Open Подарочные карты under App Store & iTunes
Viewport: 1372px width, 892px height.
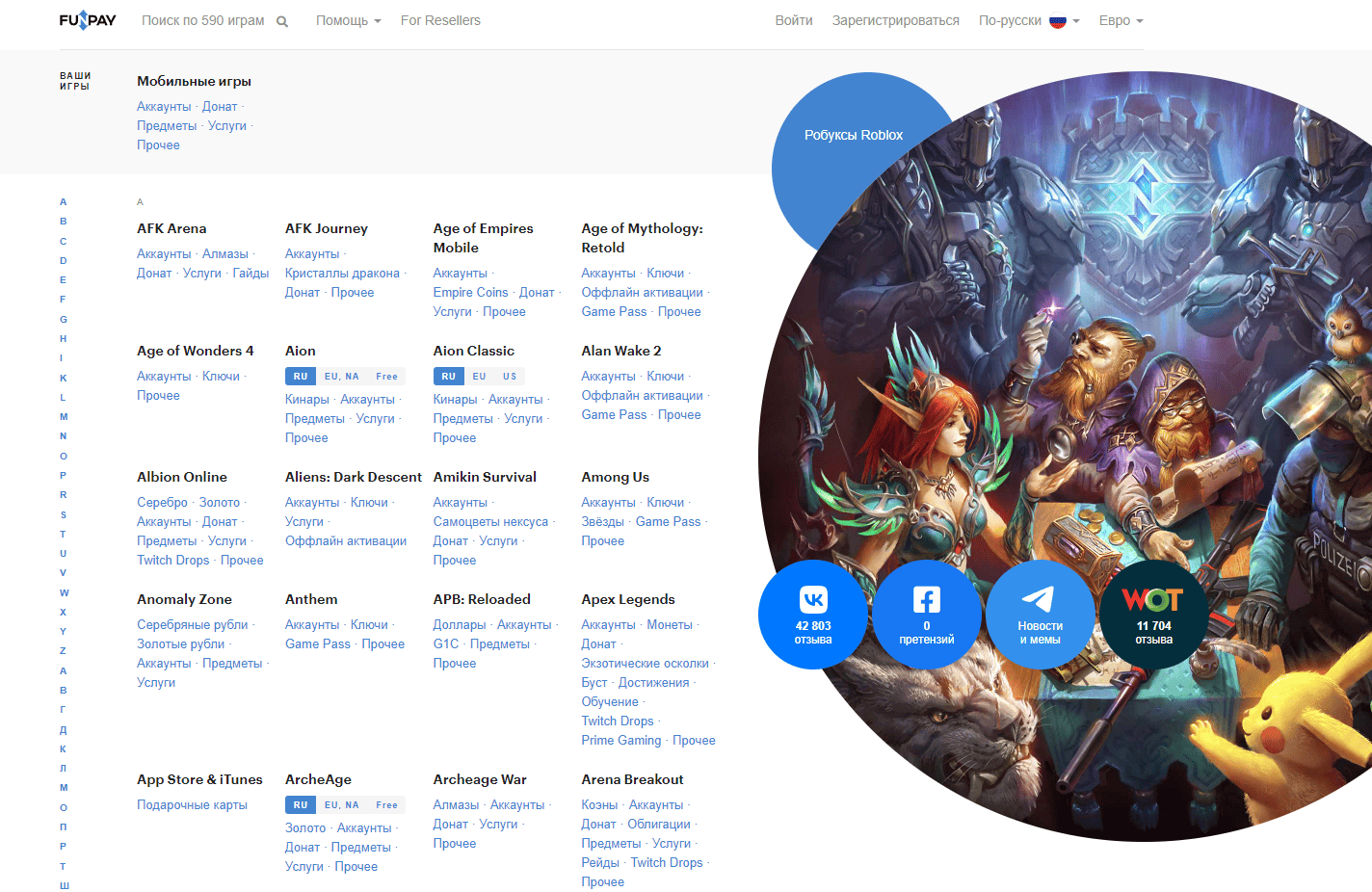[193, 805]
